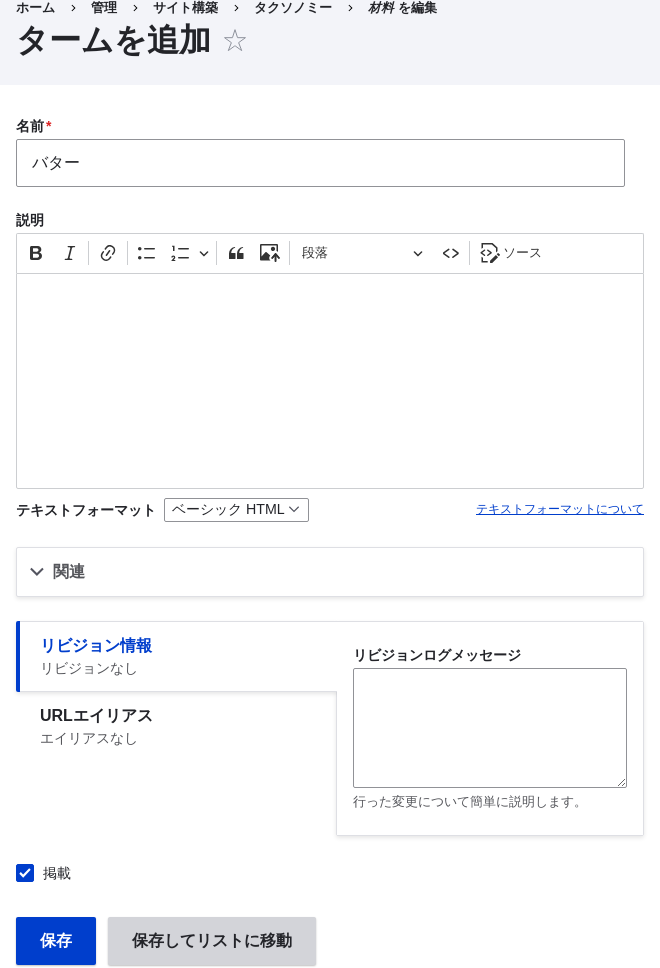Apply italic formatting in the editor

(x=69, y=253)
